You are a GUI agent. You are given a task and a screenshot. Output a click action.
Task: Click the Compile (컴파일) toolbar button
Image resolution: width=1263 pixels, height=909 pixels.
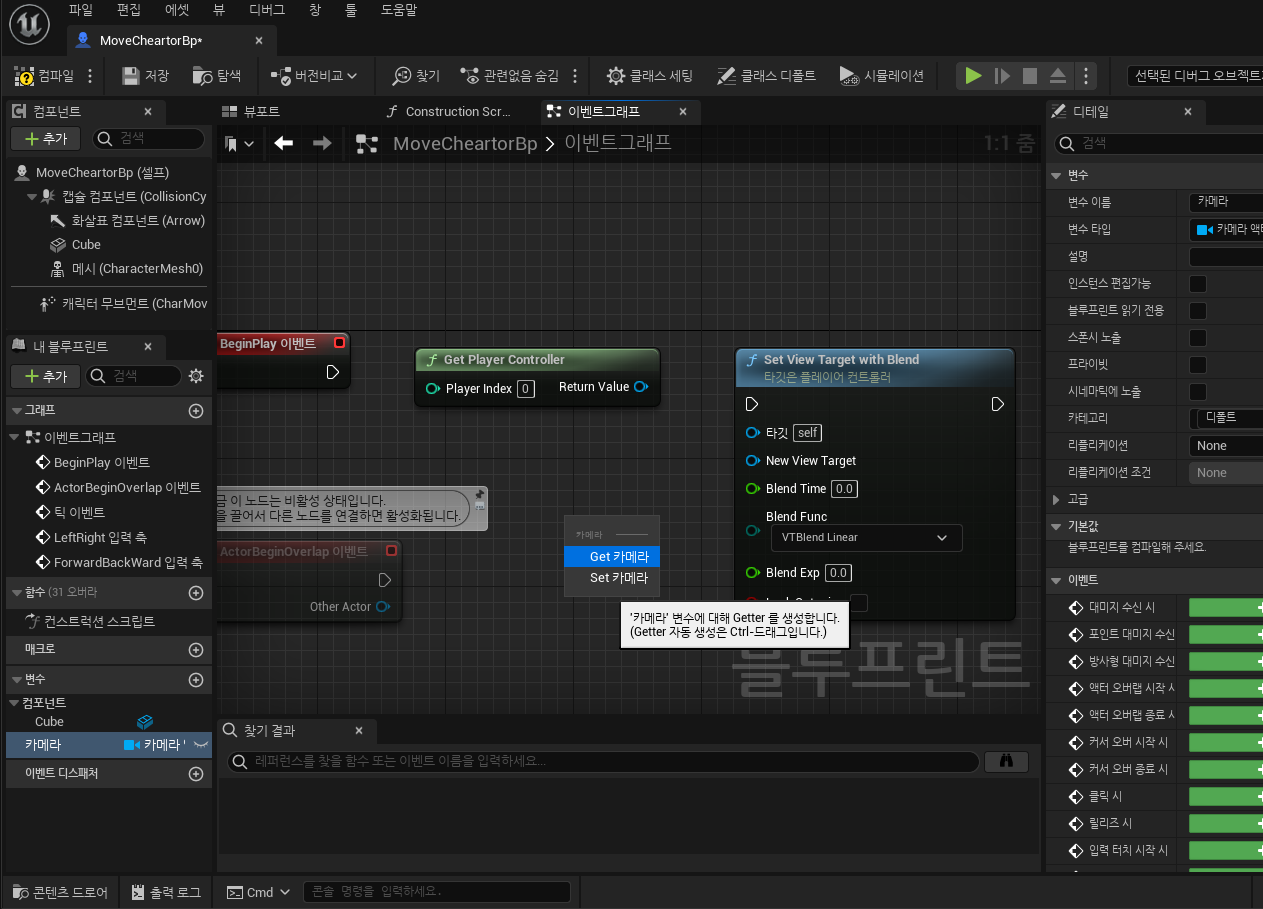pos(44,76)
